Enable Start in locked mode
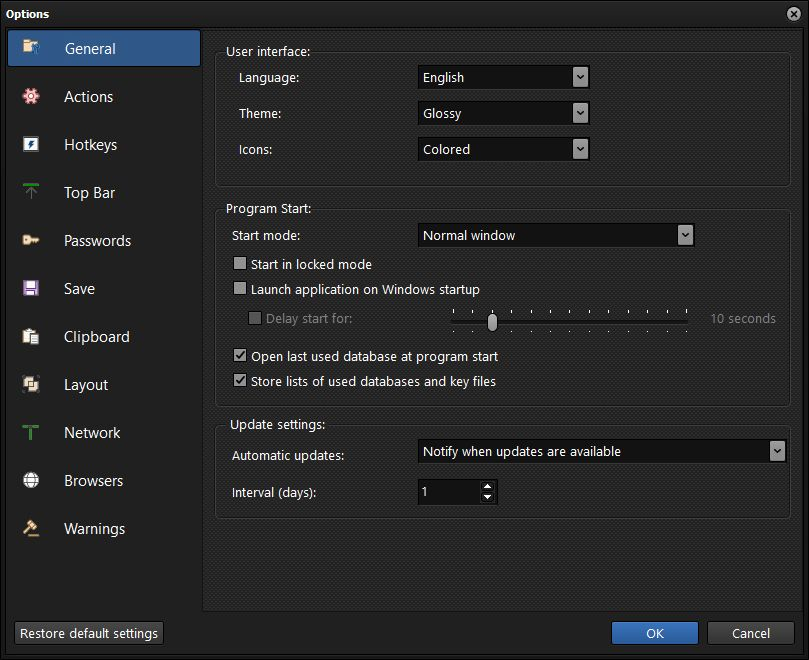This screenshot has width=809, height=660. (x=240, y=264)
